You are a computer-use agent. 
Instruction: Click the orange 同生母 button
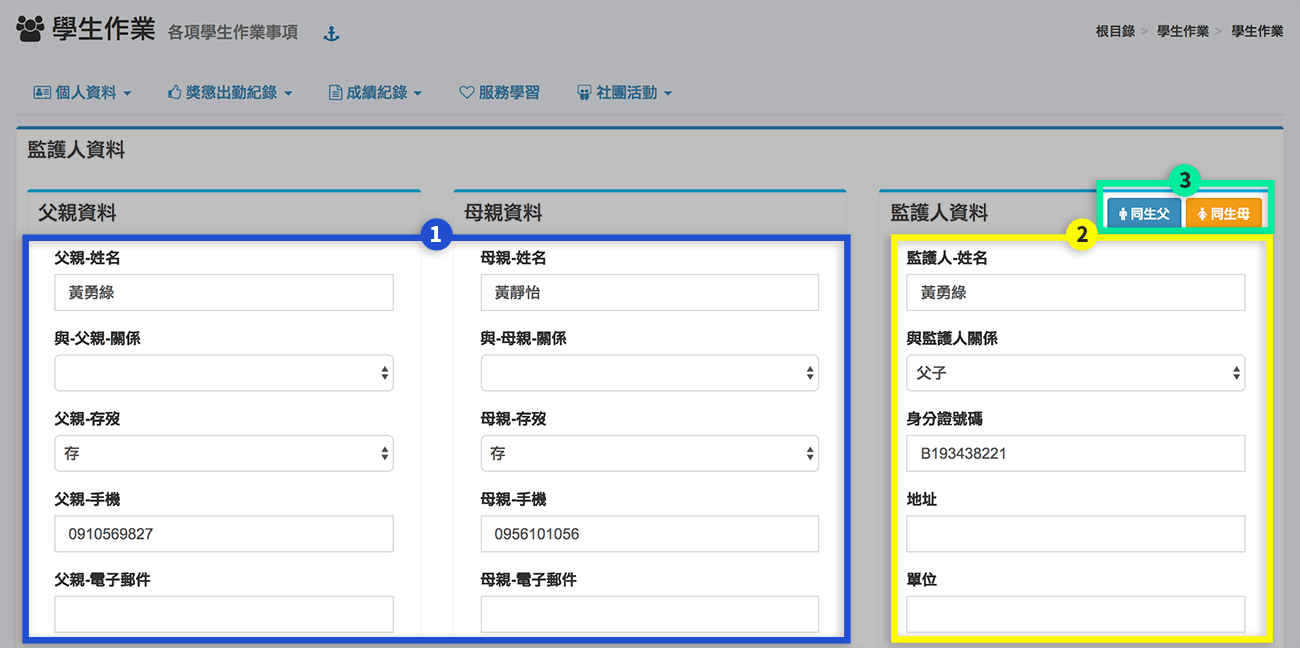tap(1223, 214)
